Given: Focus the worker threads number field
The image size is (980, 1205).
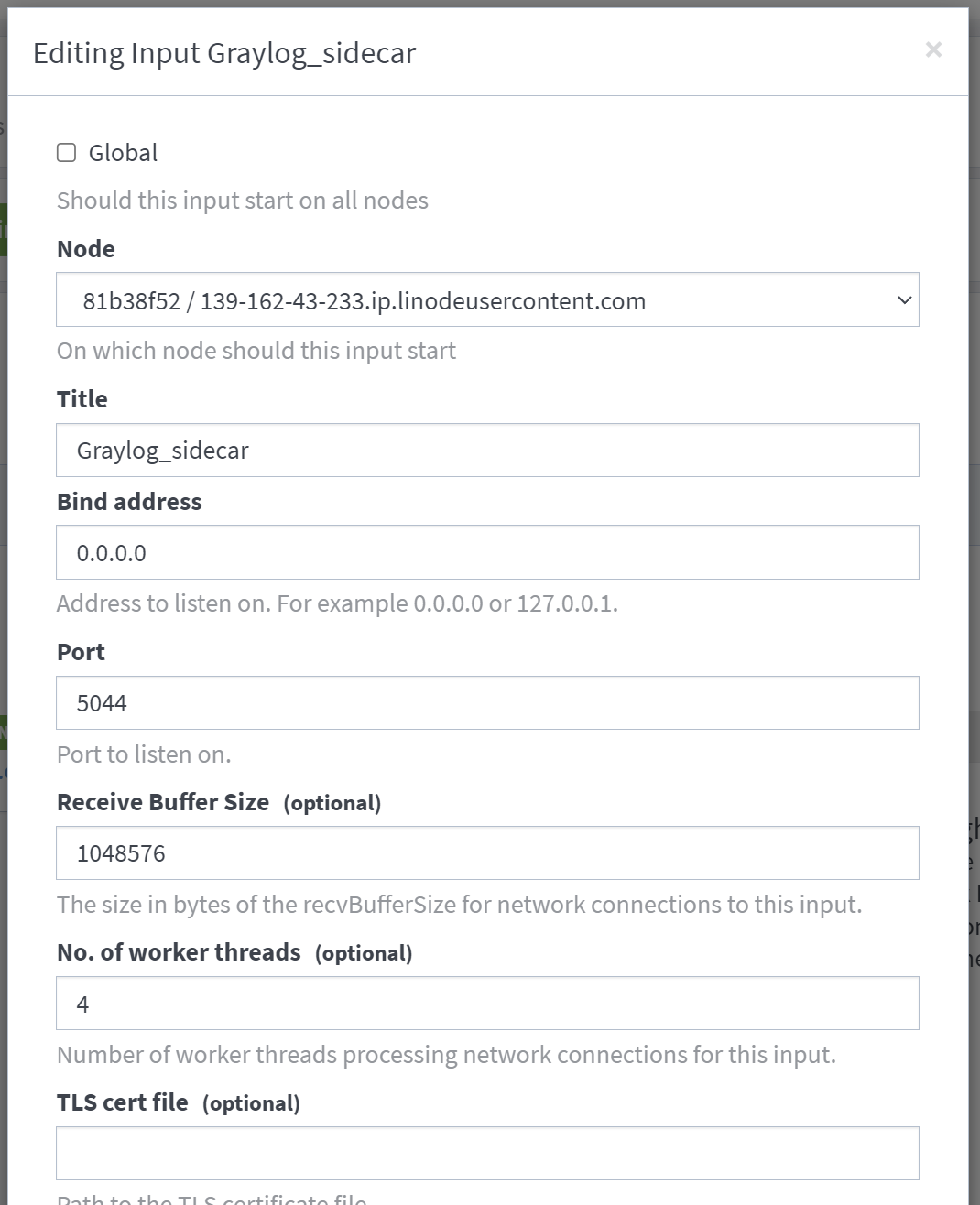Looking at the screenshot, I should coord(487,1004).
